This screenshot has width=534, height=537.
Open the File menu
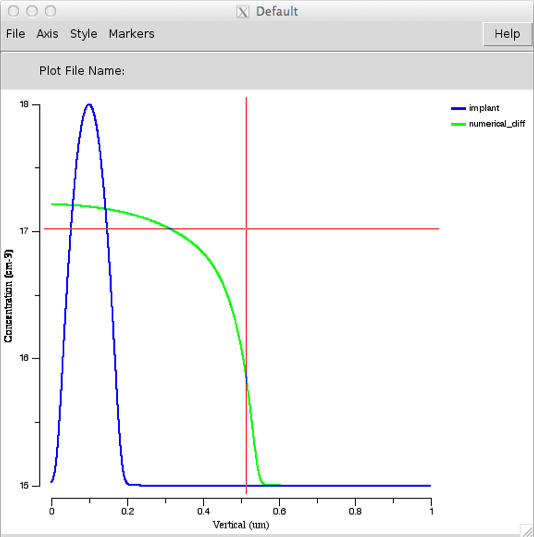click(x=15, y=34)
